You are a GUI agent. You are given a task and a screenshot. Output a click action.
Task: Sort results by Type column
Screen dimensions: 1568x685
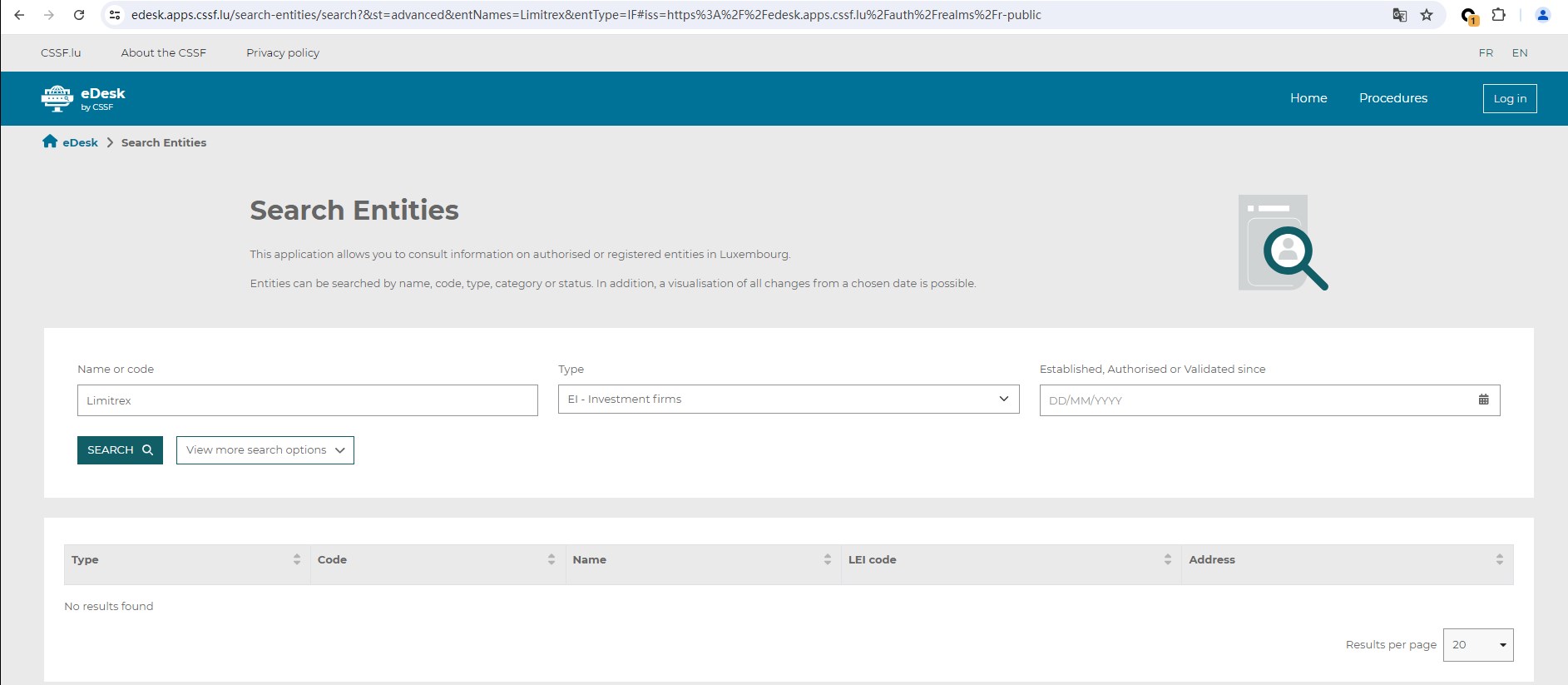296,560
